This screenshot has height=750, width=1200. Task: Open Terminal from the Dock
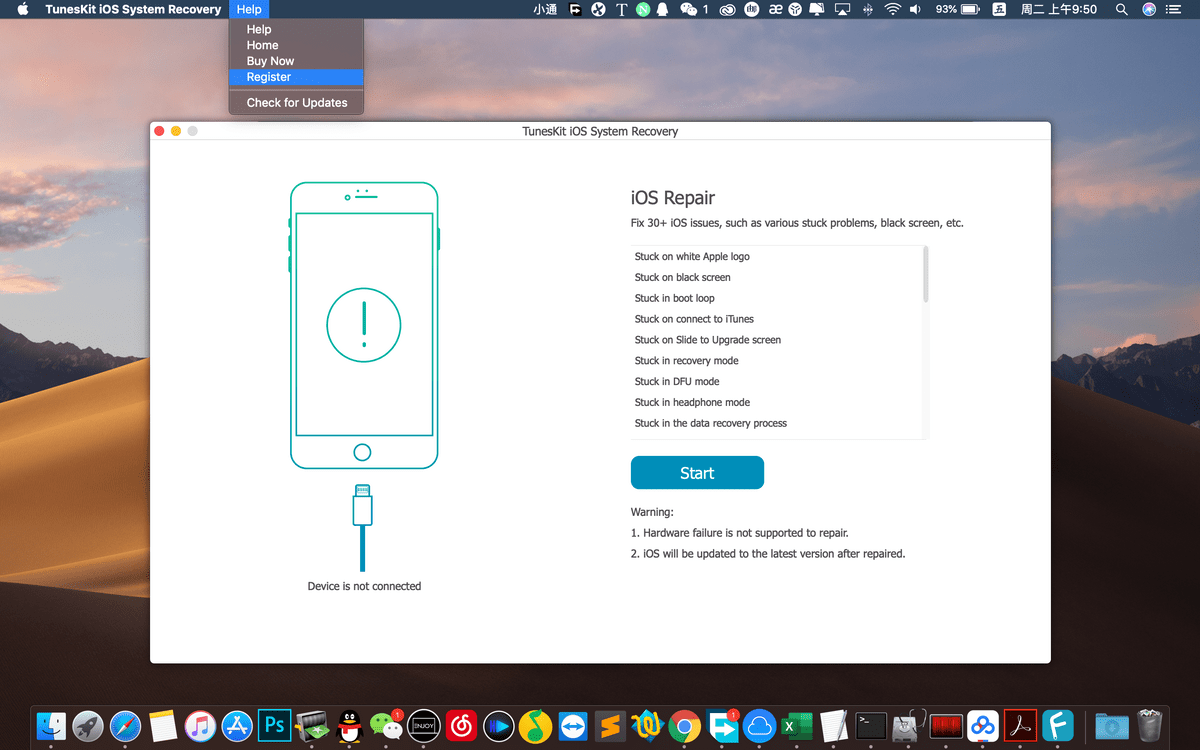point(871,725)
